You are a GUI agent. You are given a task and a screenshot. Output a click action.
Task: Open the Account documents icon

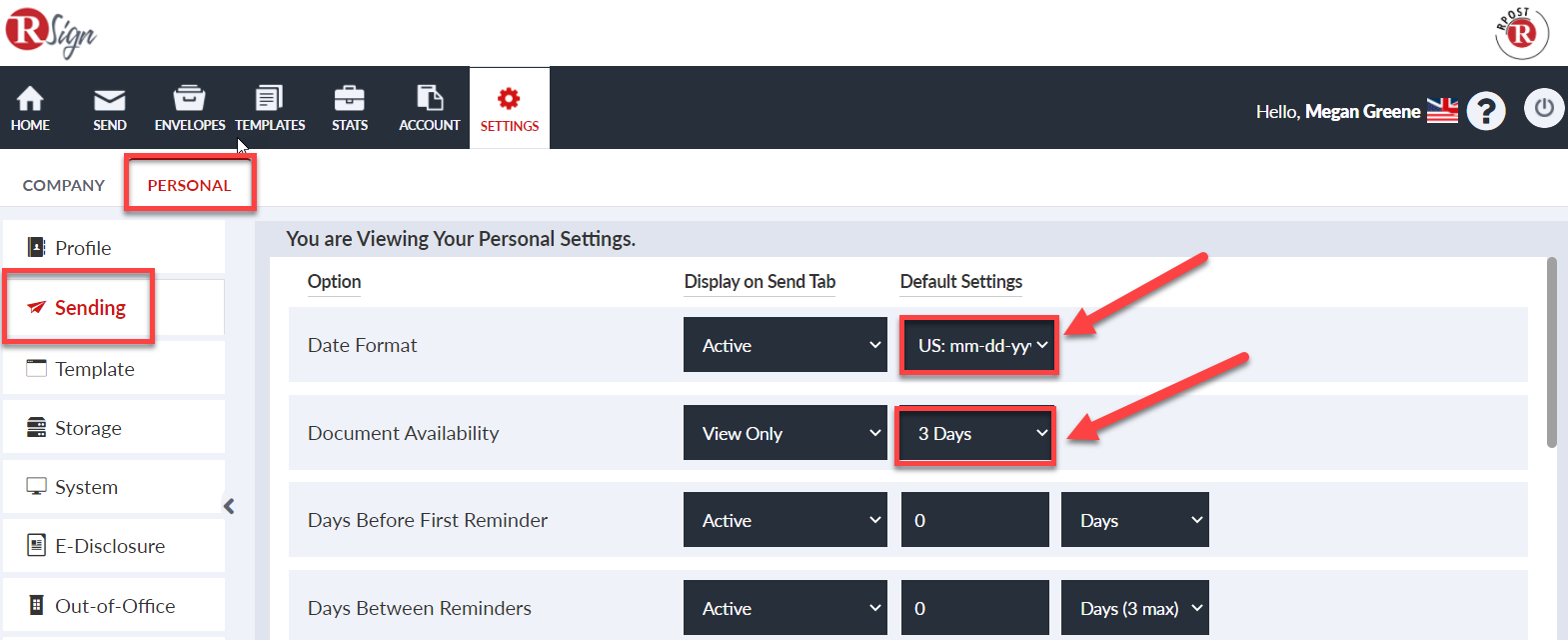coord(430,98)
